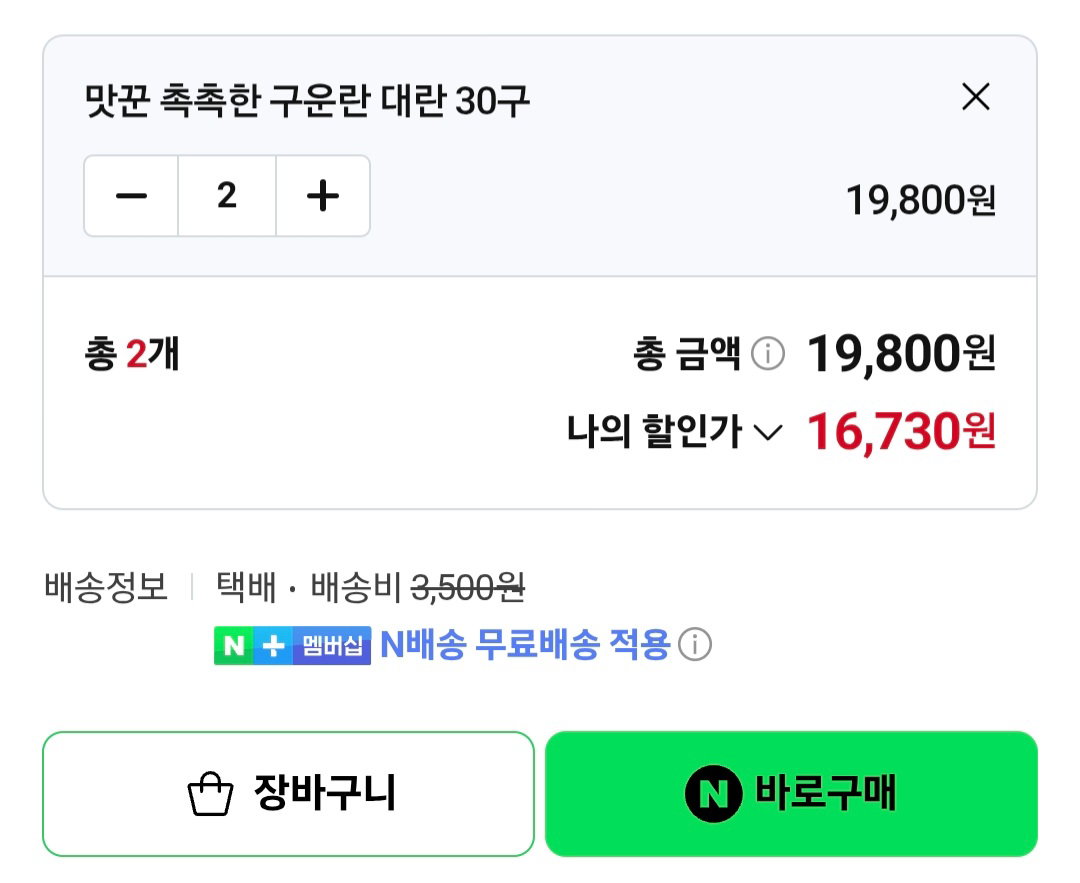Click the product title 맛꾼 촉촉한 구운란
The height and width of the screenshot is (883, 1080).
tap(307, 101)
